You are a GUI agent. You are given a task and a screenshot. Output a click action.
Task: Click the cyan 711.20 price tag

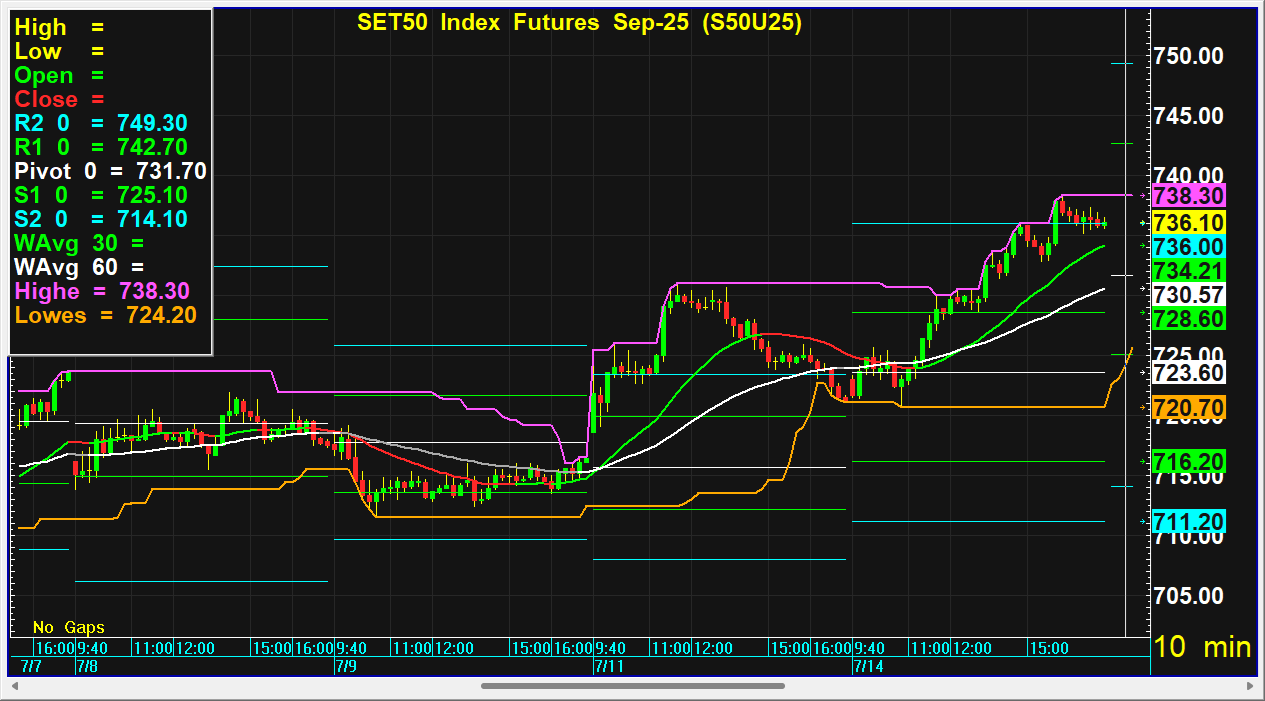(1189, 522)
